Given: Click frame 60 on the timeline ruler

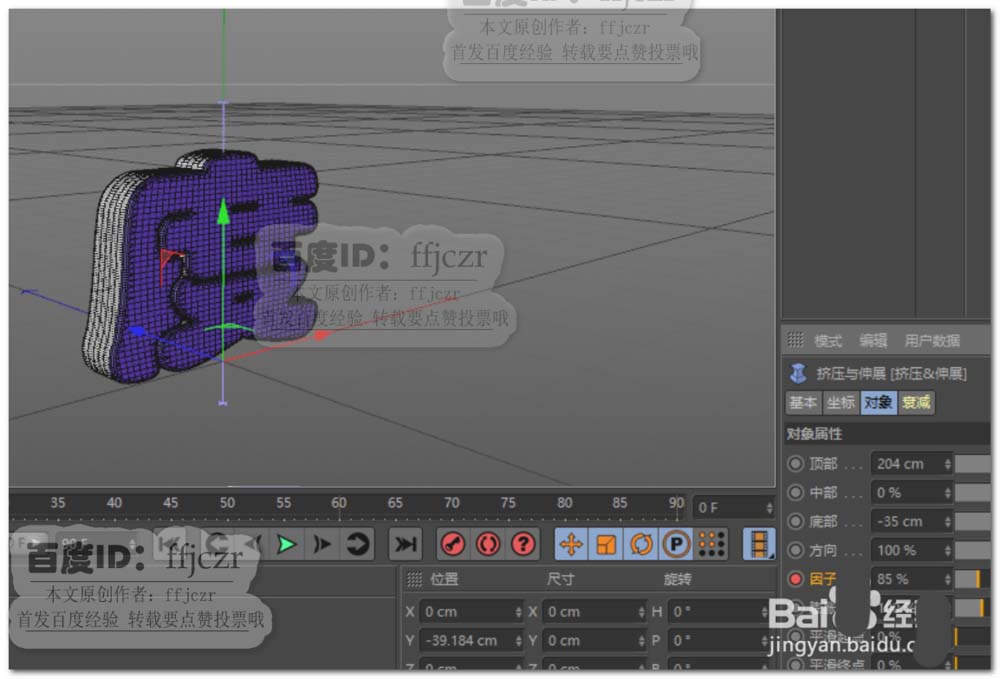Looking at the screenshot, I should (339, 503).
